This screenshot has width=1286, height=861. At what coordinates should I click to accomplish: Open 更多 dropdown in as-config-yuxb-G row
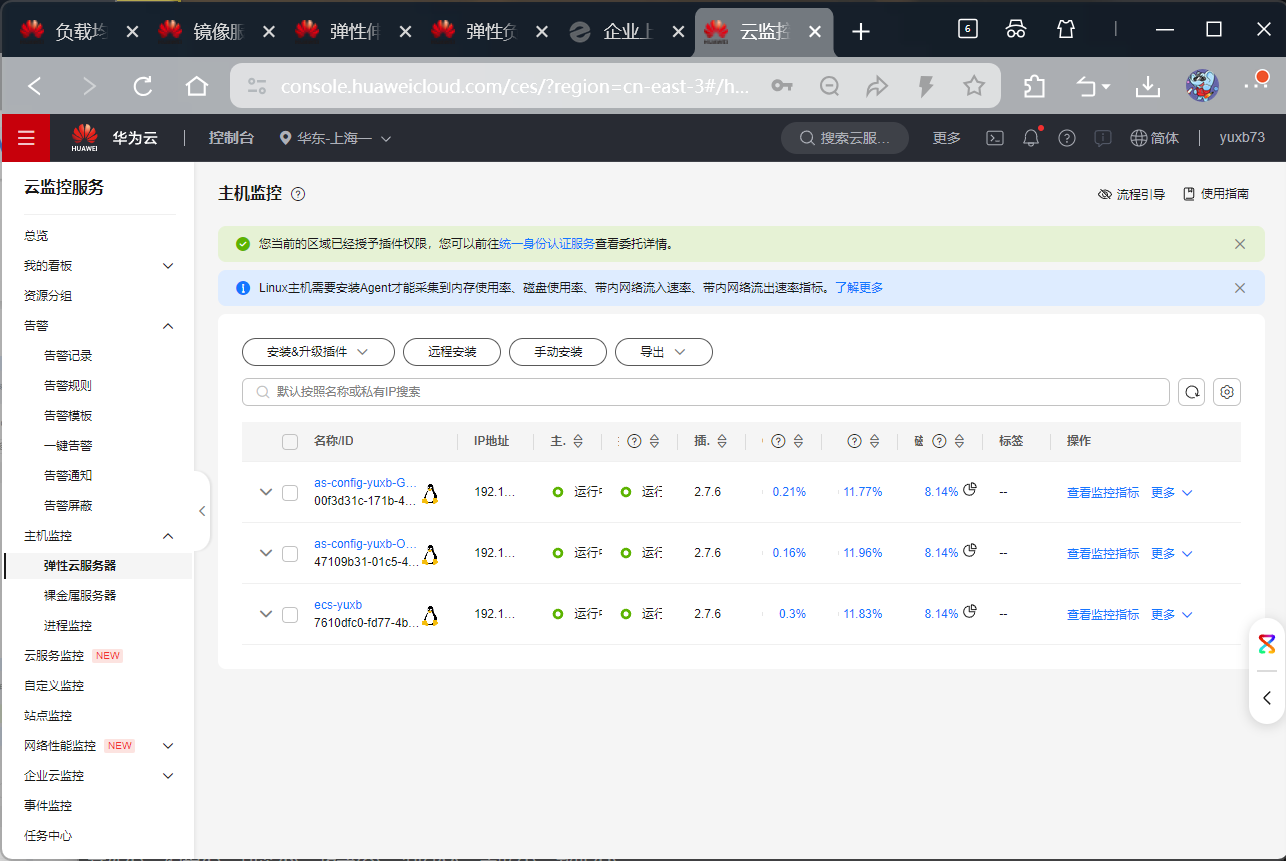(x=1172, y=493)
